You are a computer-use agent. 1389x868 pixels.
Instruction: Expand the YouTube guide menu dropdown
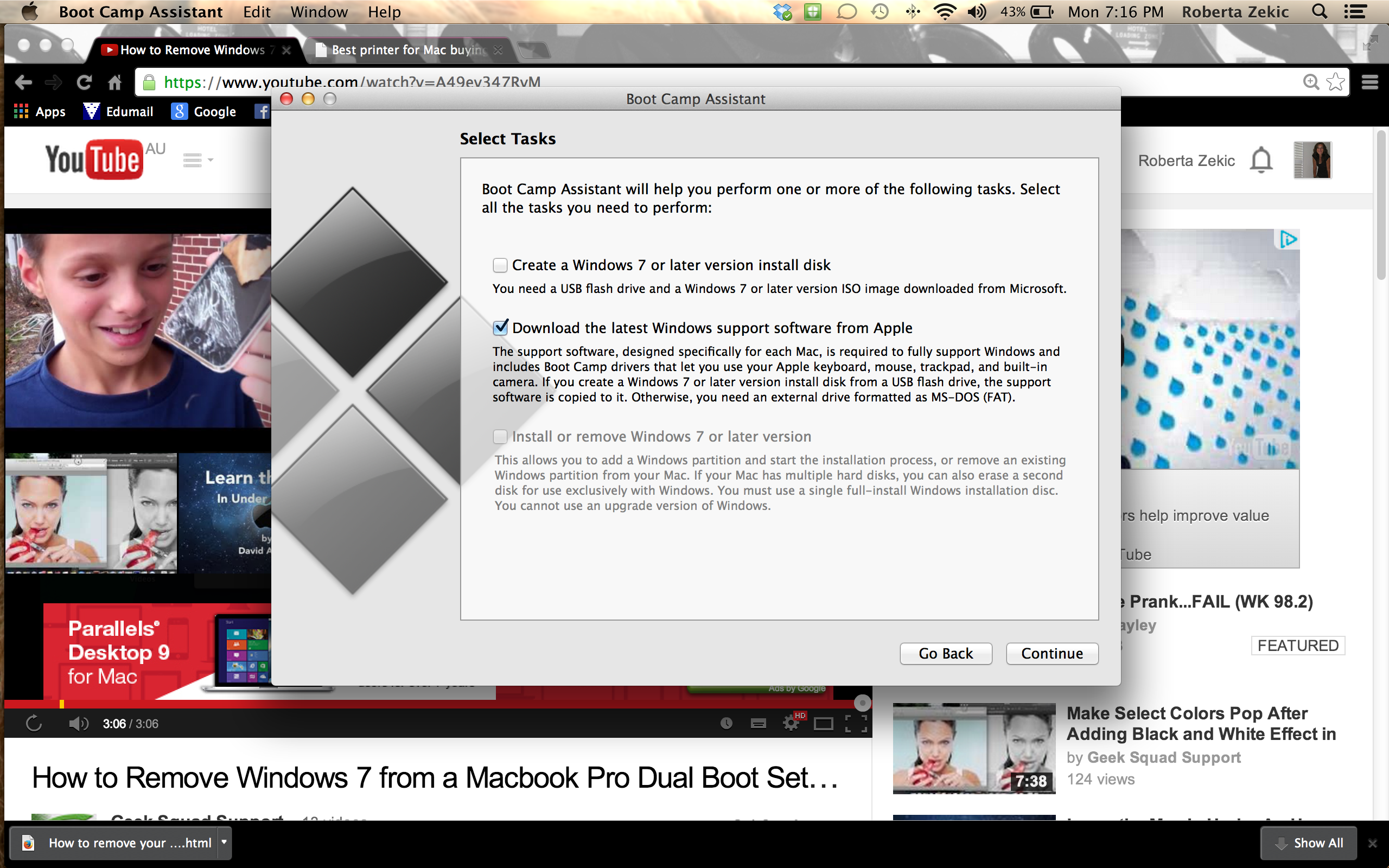[x=198, y=160]
